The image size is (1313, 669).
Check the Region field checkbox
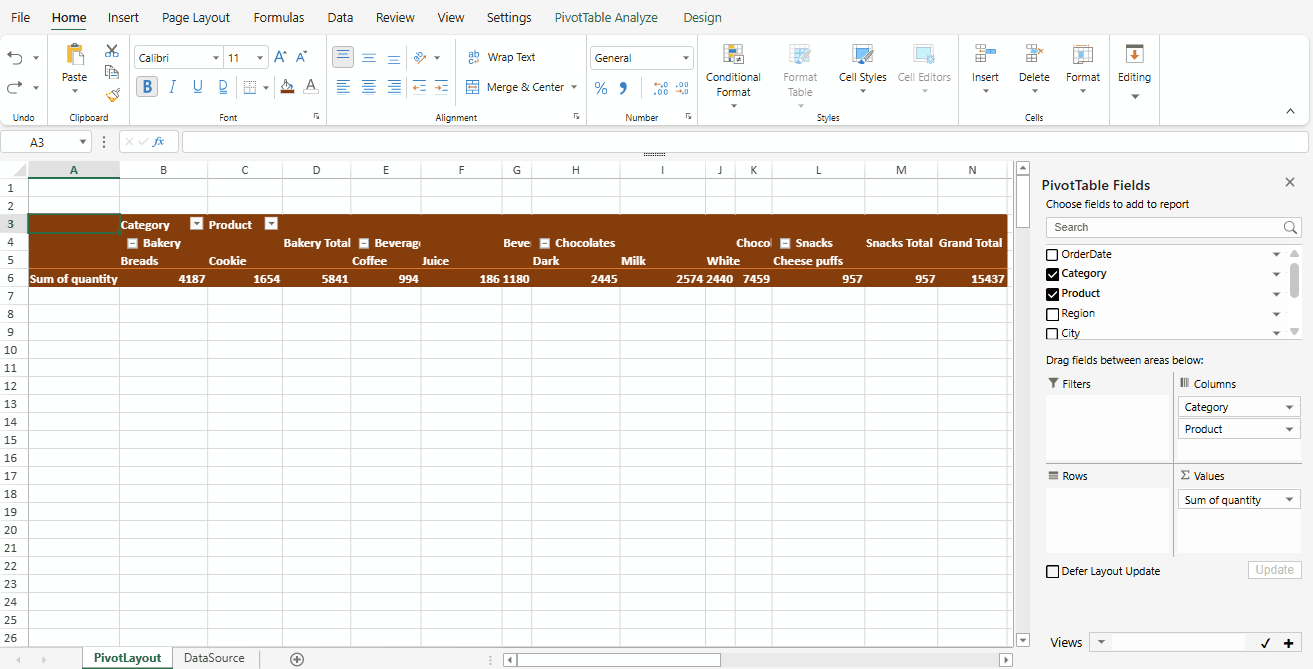coord(1052,314)
